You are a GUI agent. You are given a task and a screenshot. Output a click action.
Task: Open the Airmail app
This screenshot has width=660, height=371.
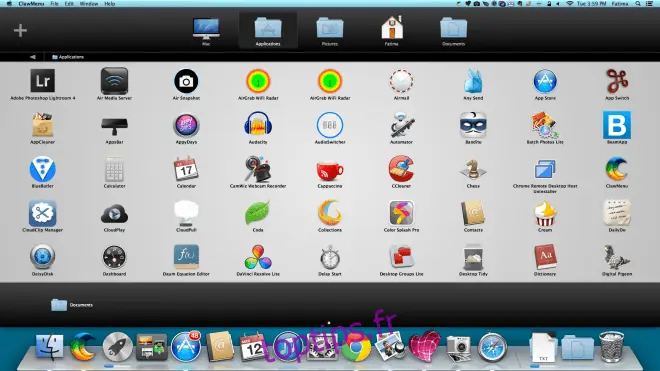coord(401,81)
